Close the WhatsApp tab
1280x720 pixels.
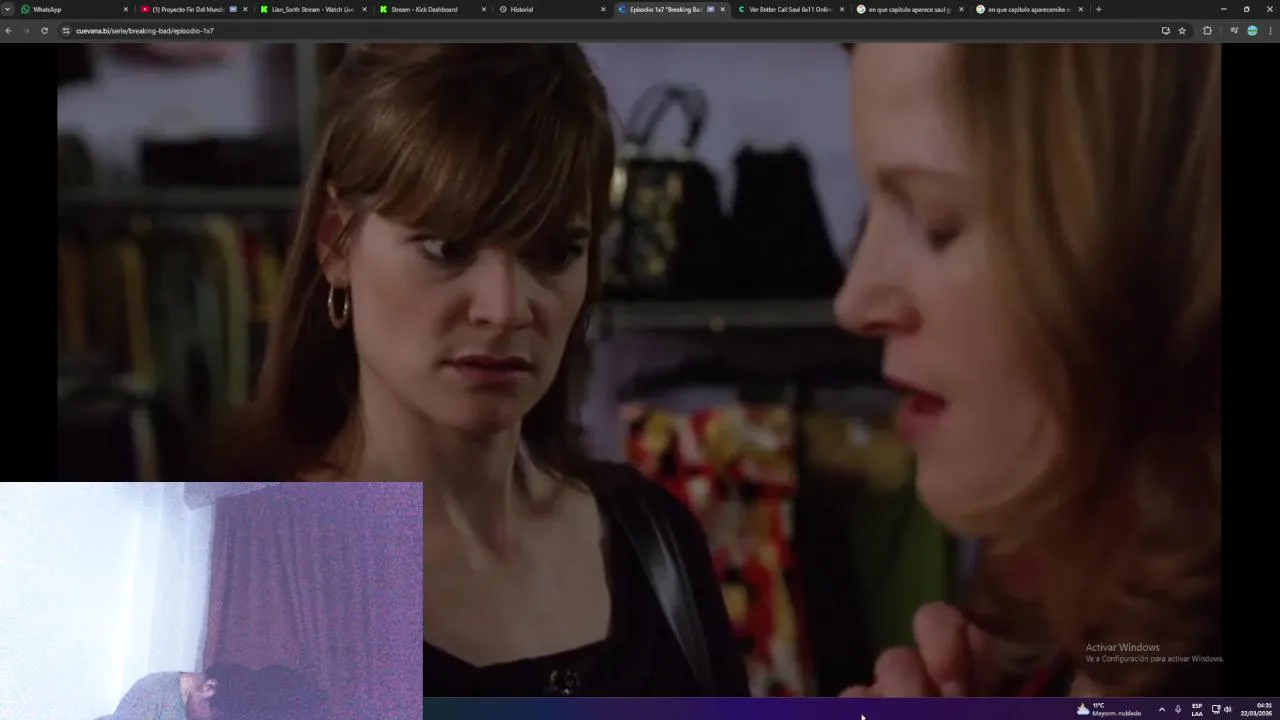coord(126,9)
